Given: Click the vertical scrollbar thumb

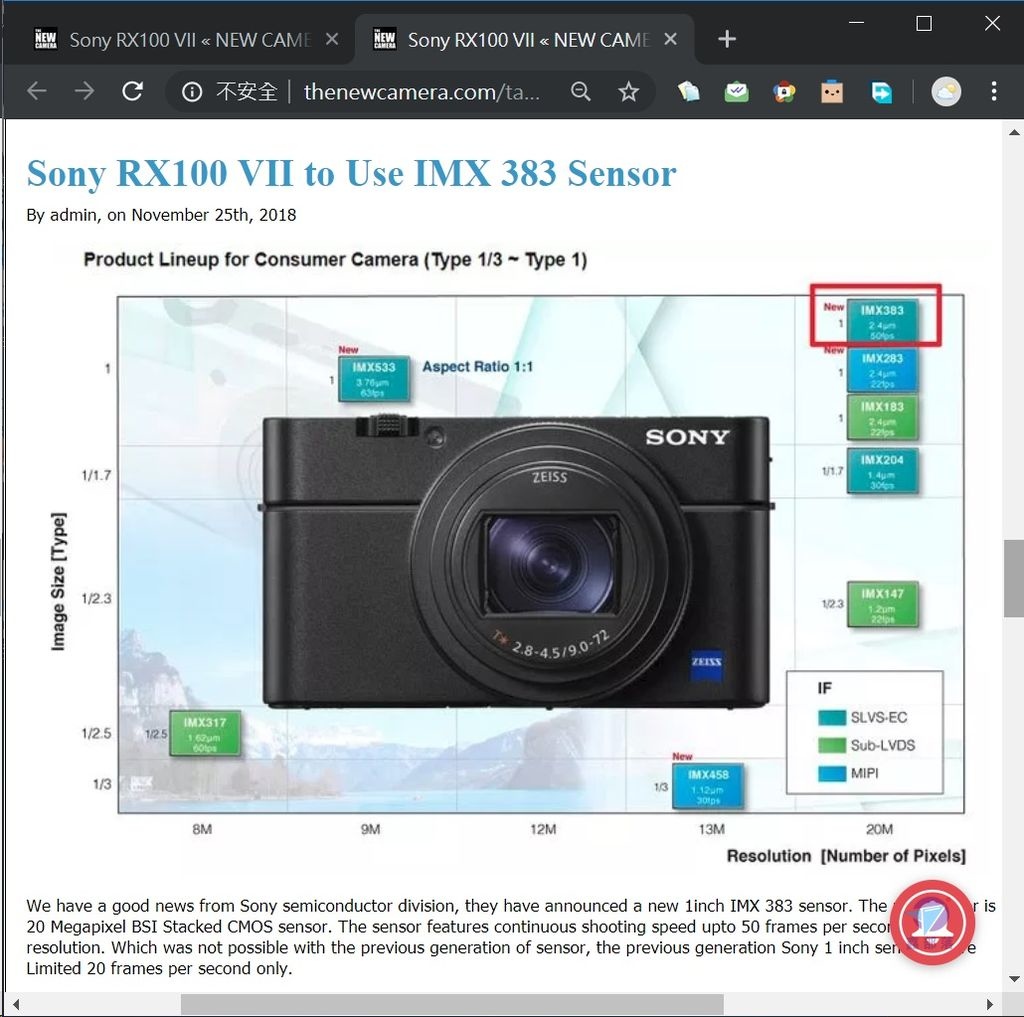Looking at the screenshot, I should 1014,578.
